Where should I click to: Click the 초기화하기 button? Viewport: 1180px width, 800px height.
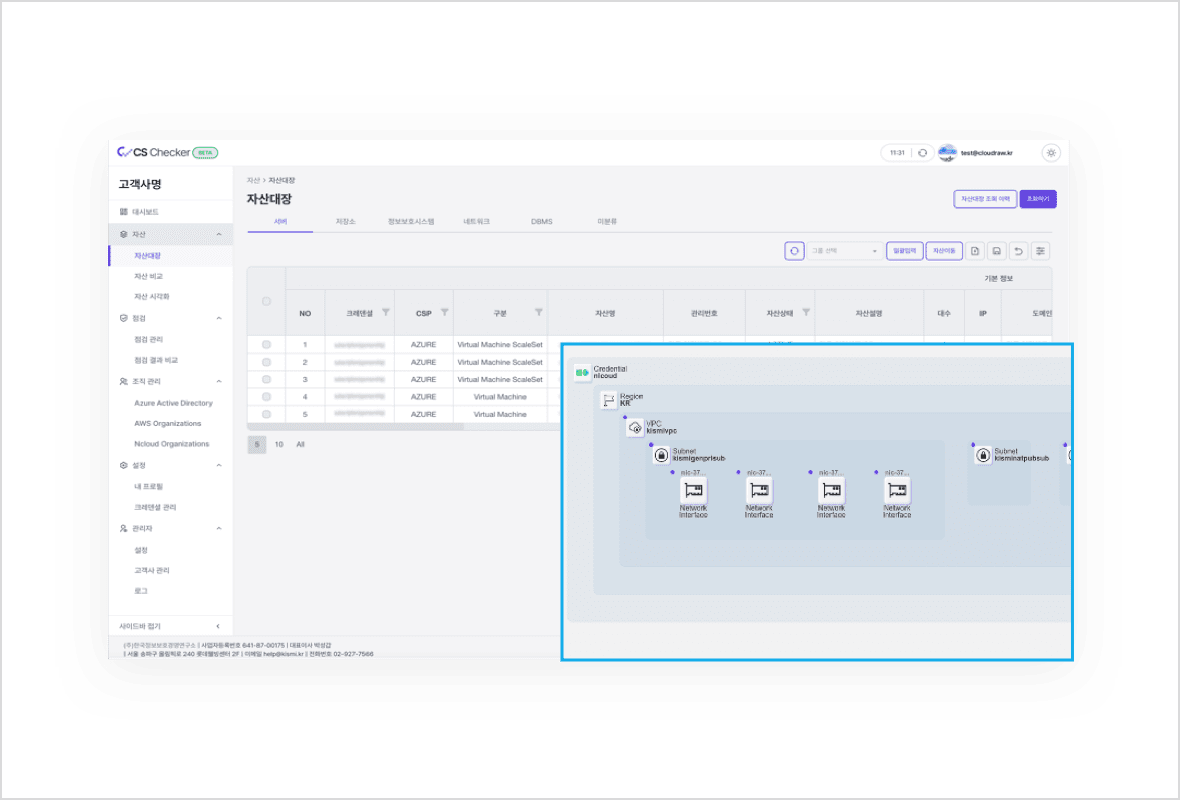[x=1038, y=199]
